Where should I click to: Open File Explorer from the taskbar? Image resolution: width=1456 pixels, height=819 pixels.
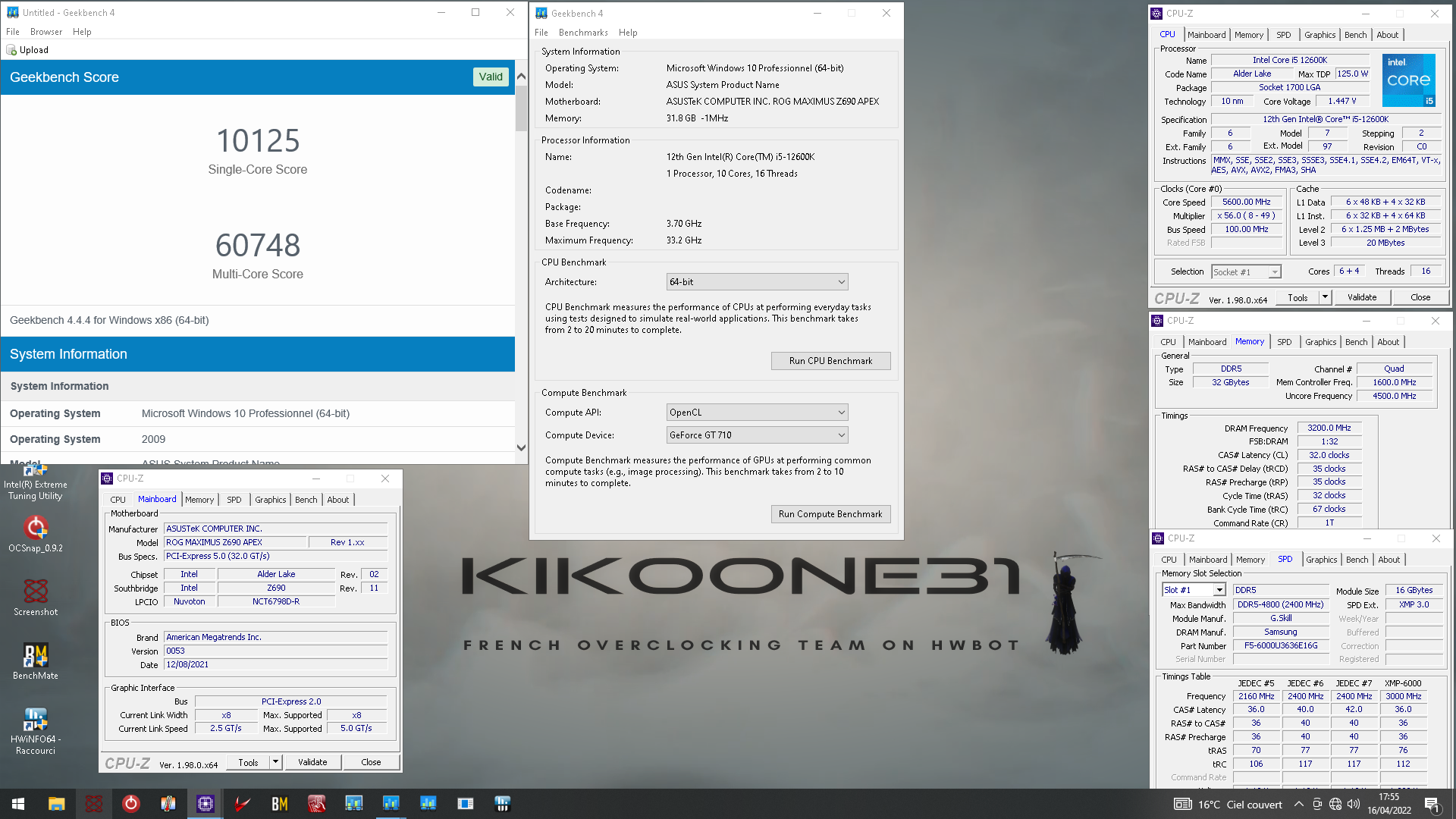56,804
